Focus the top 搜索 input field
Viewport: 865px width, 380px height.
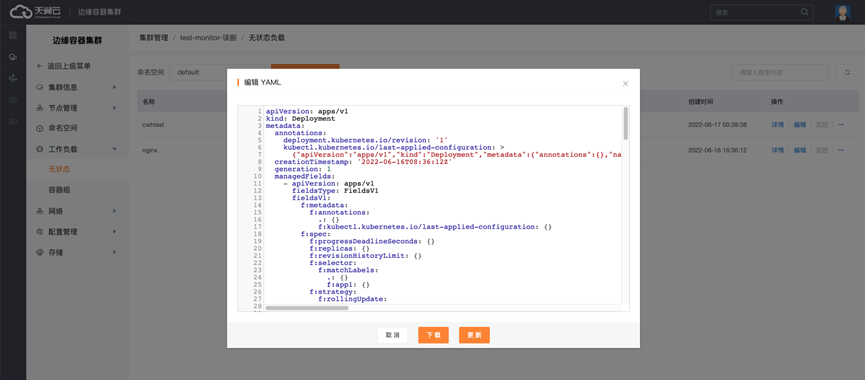[761, 12]
